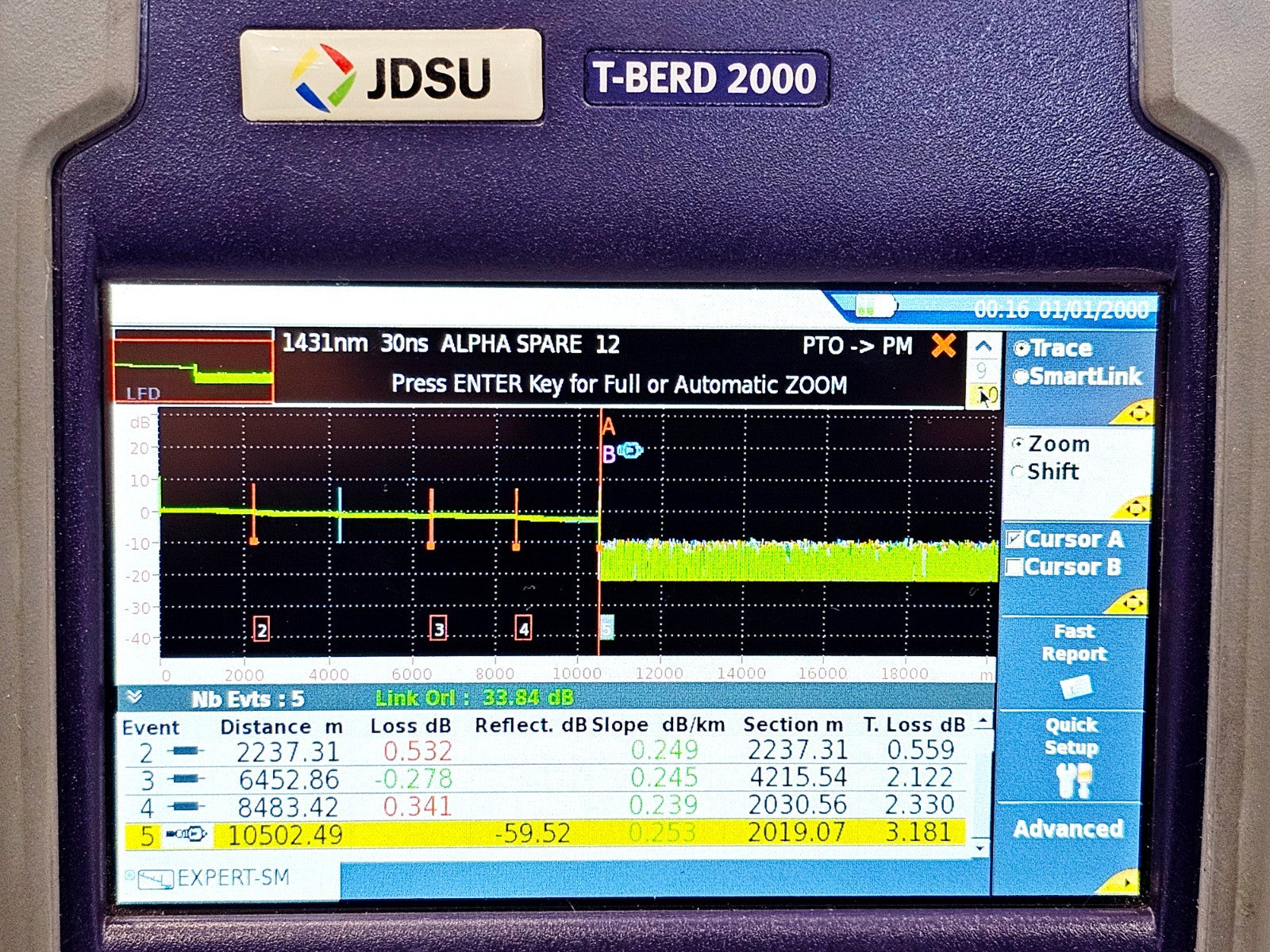Close trace overlay with orange X
Viewport: 1270px width, 952px height.
click(x=944, y=346)
